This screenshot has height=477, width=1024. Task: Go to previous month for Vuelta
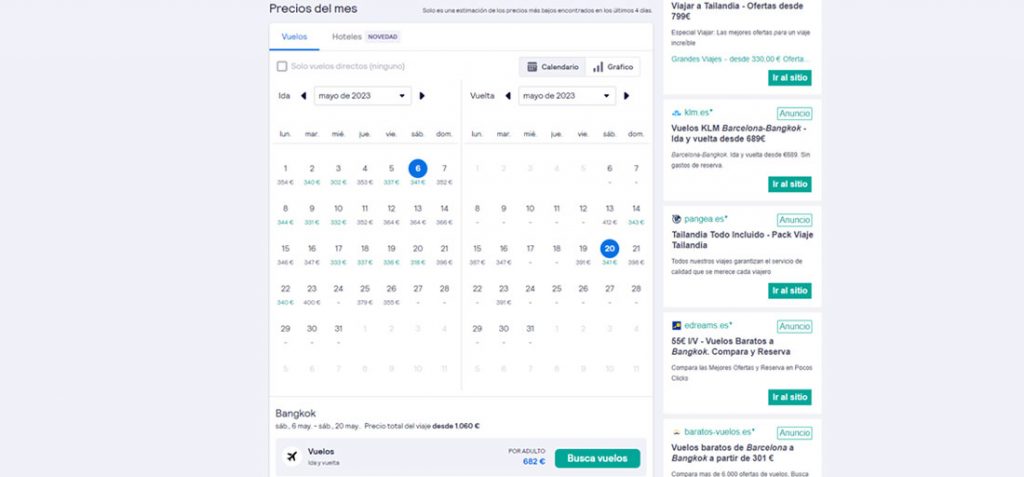point(507,95)
